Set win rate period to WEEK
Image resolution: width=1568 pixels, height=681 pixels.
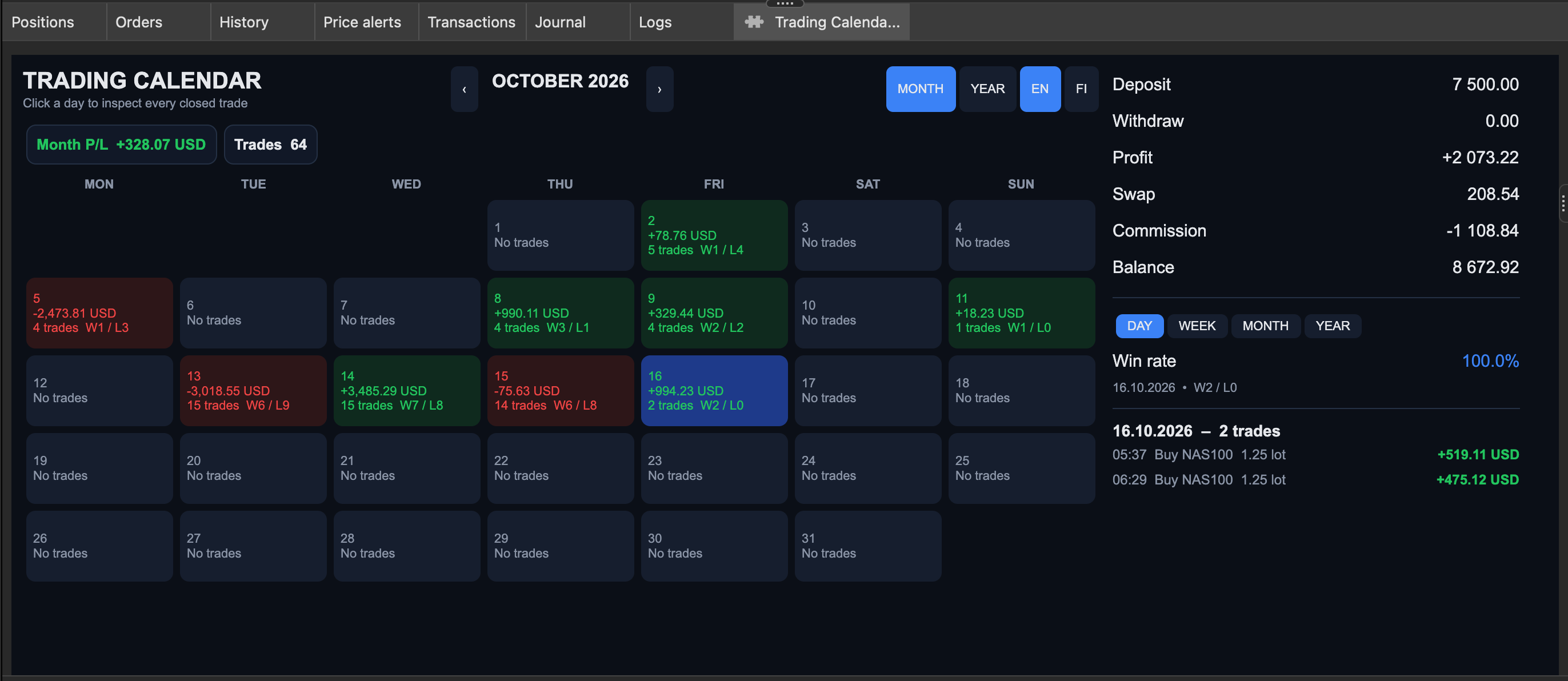[x=1197, y=326]
